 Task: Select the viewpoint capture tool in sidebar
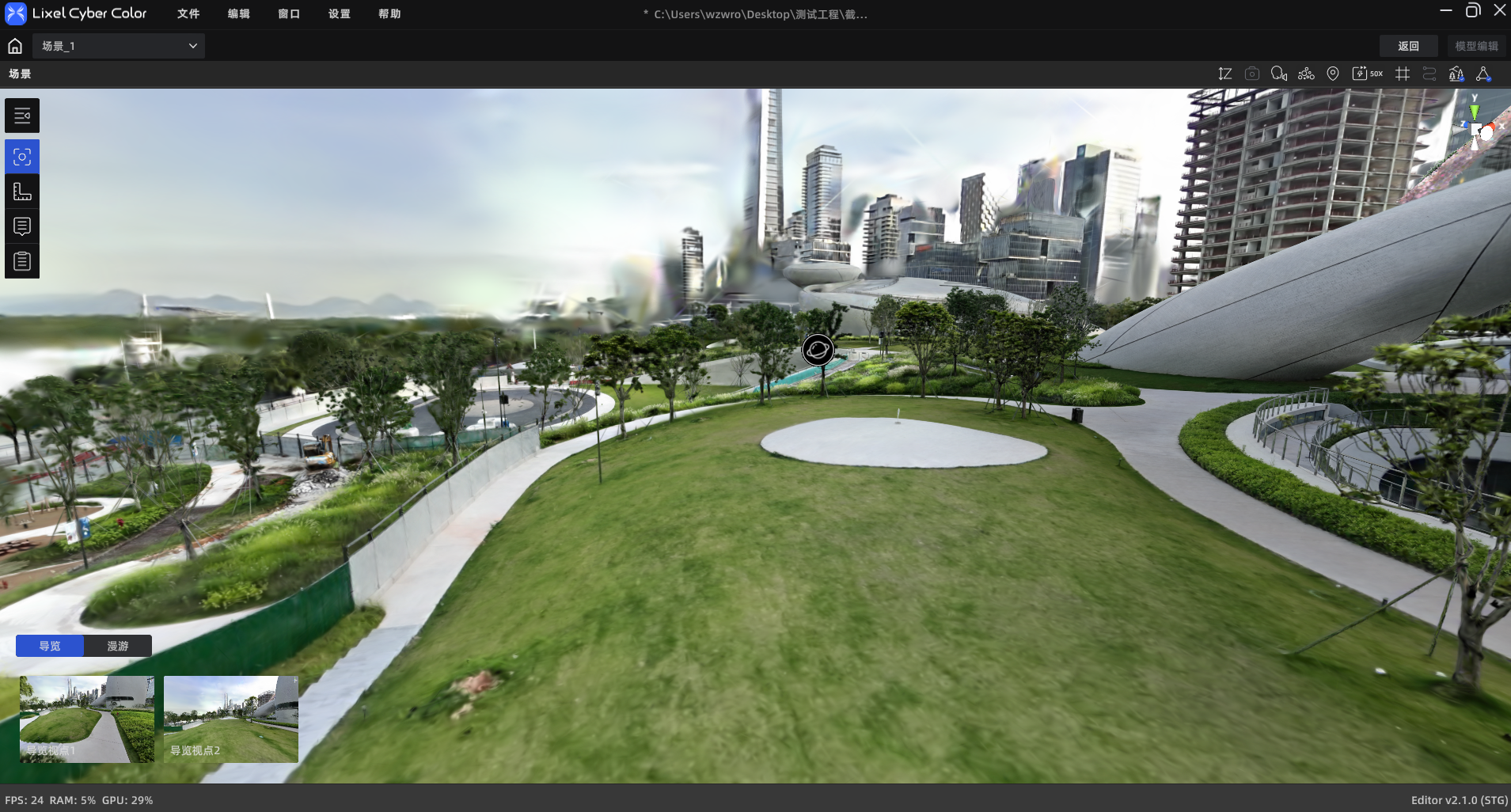tap(22, 157)
